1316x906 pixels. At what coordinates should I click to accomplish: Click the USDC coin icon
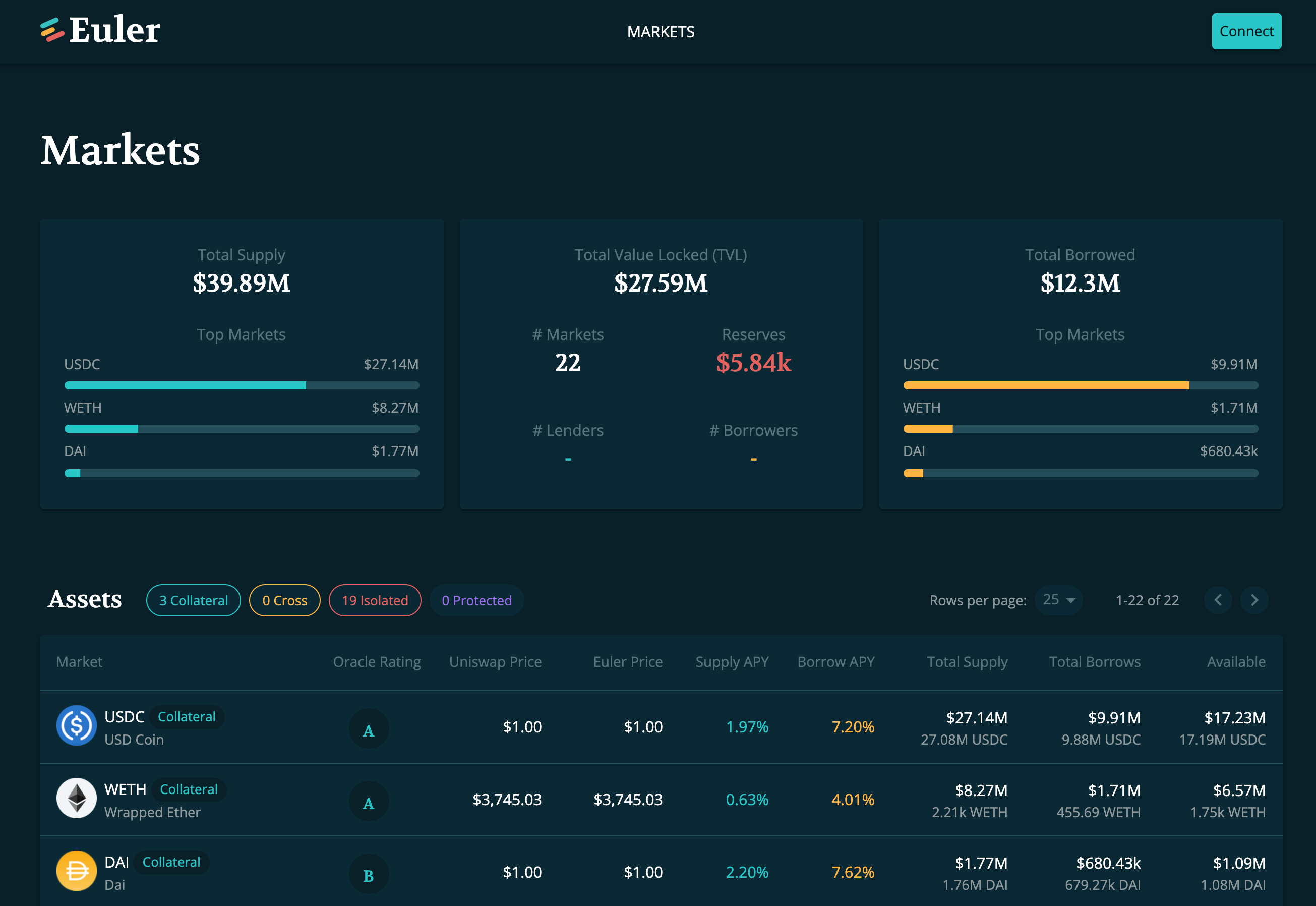[x=77, y=725]
